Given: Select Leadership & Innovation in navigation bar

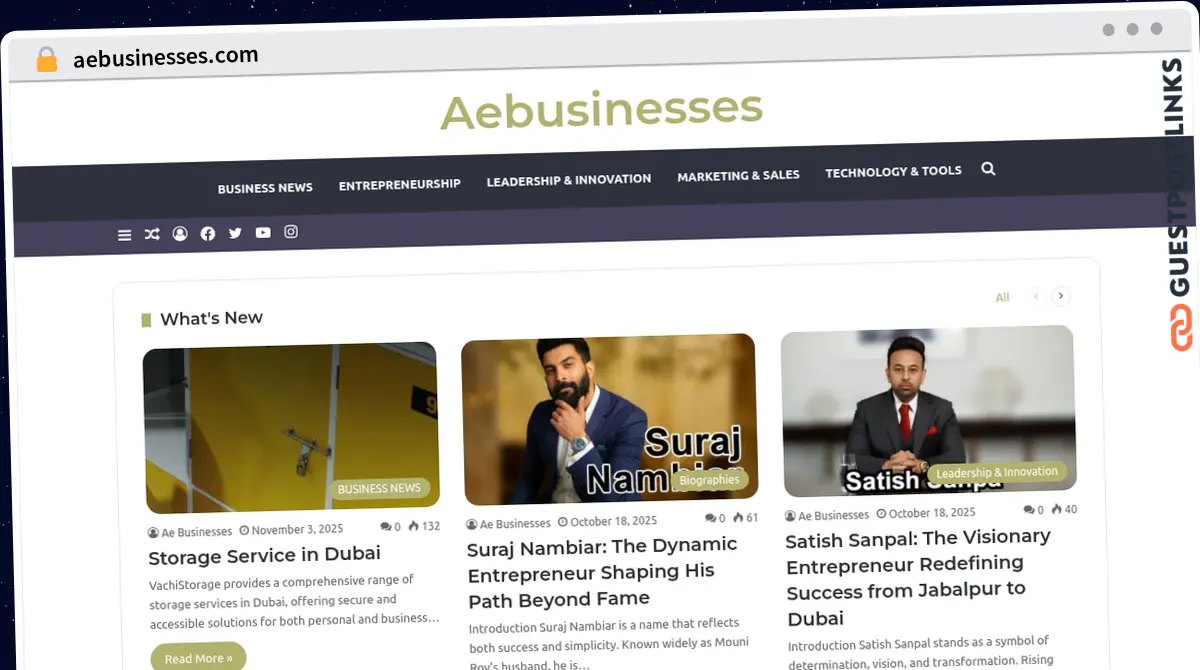Looking at the screenshot, I should [x=569, y=180].
